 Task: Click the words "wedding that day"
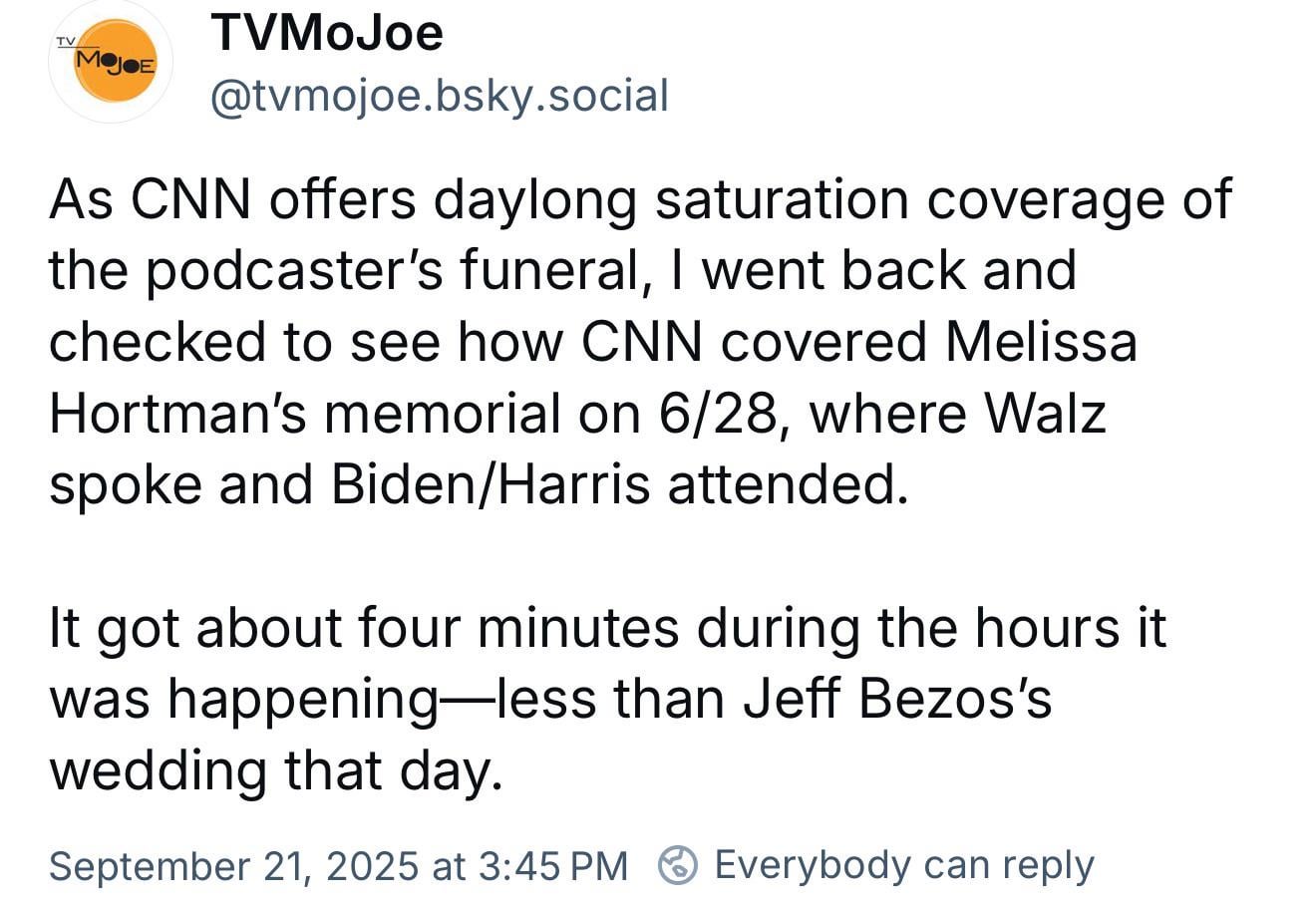point(269,770)
